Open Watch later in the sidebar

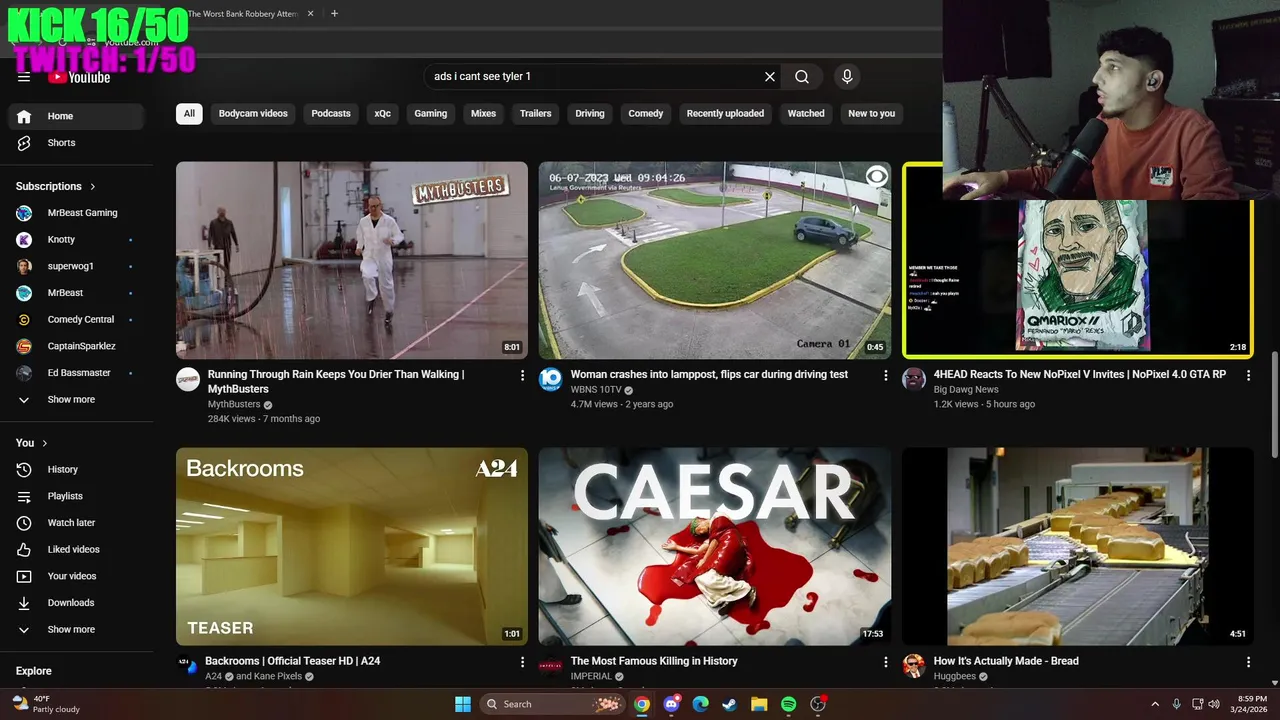[77, 523]
